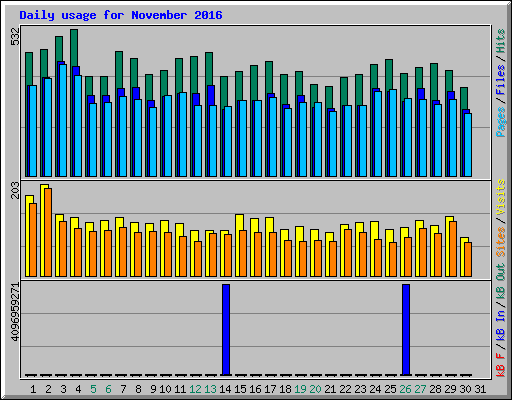The height and width of the screenshot is (400, 512).
Task: Click the 203 y-axis label
Action: tap(15, 190)
